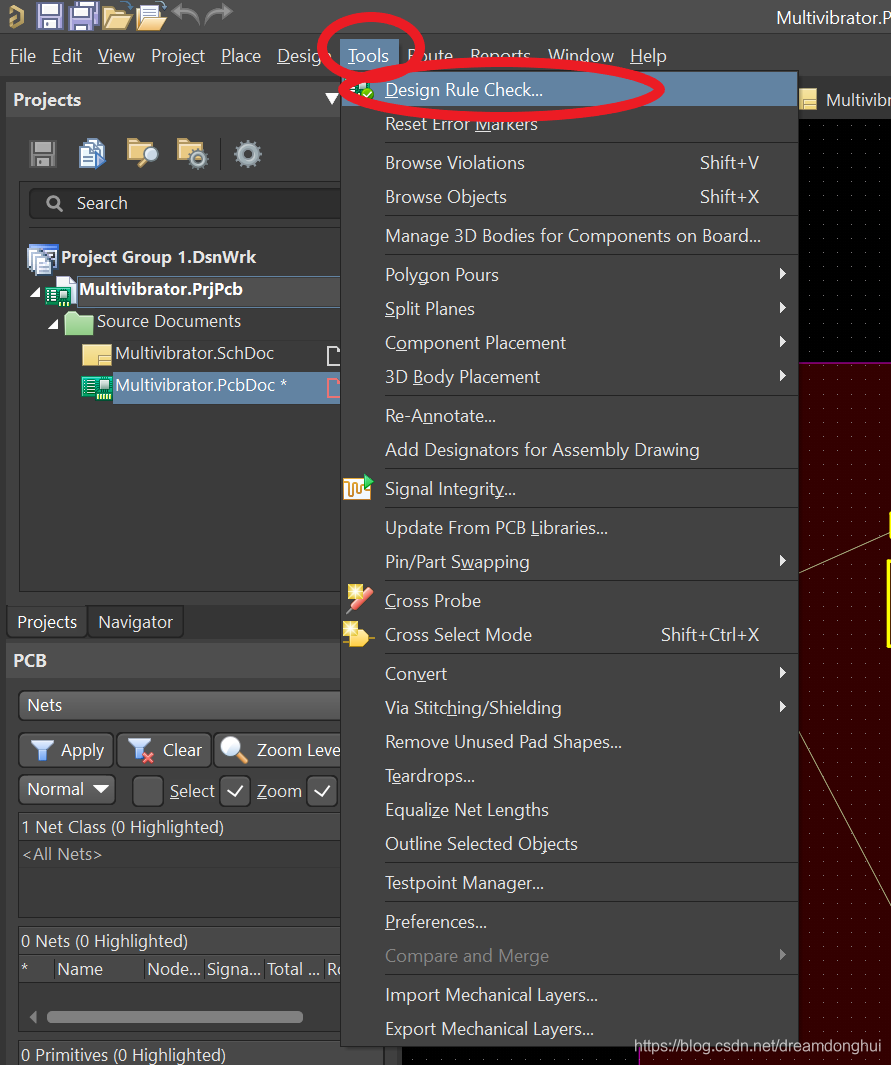Click the Apply filter funnel icon
891x1065 pixels.
(42, 750)
